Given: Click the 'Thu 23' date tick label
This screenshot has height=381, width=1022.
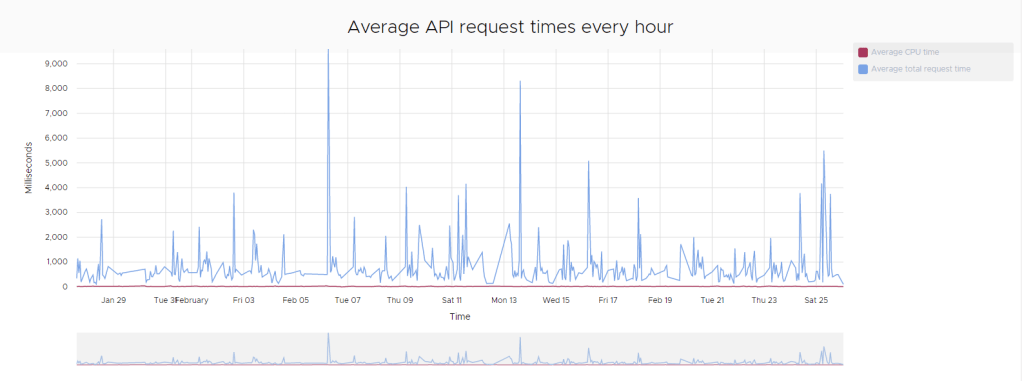Looking at the screenshot, I should coord(764,300).
